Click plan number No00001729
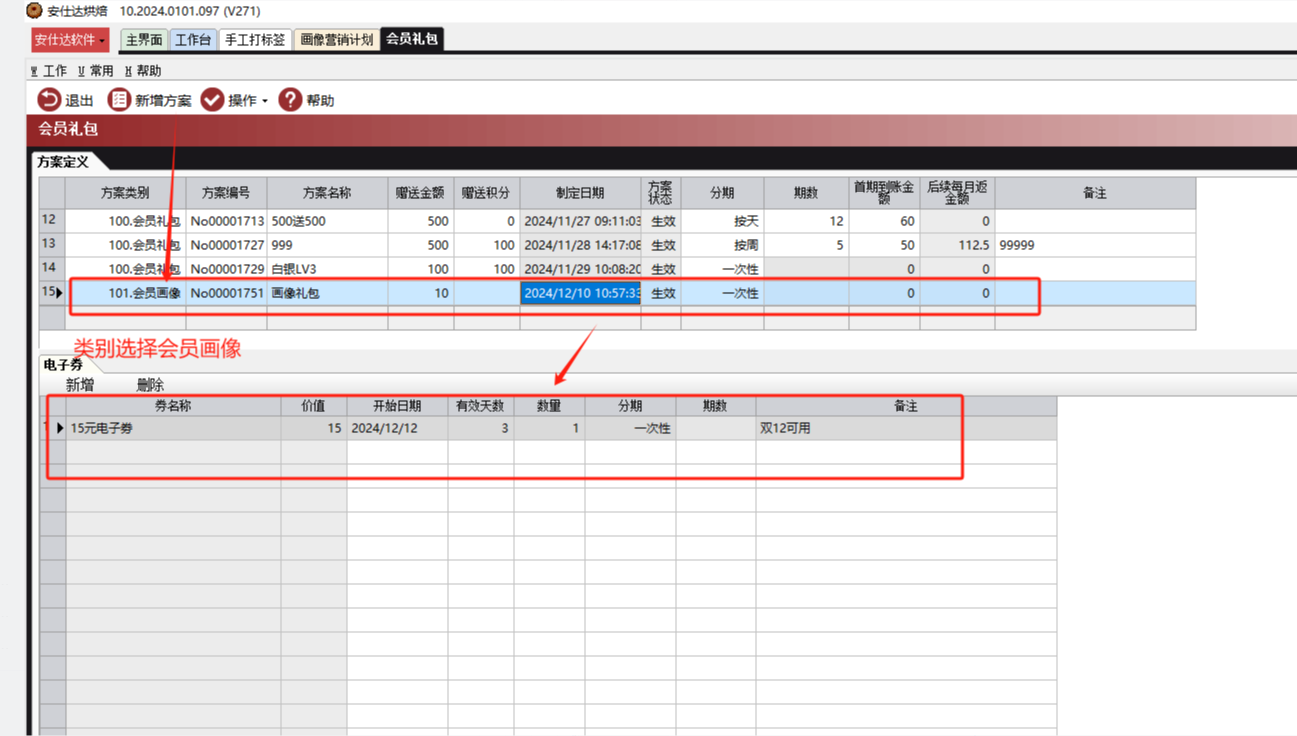The width and height of the screenshot is (1297, 736). point(227,269)
